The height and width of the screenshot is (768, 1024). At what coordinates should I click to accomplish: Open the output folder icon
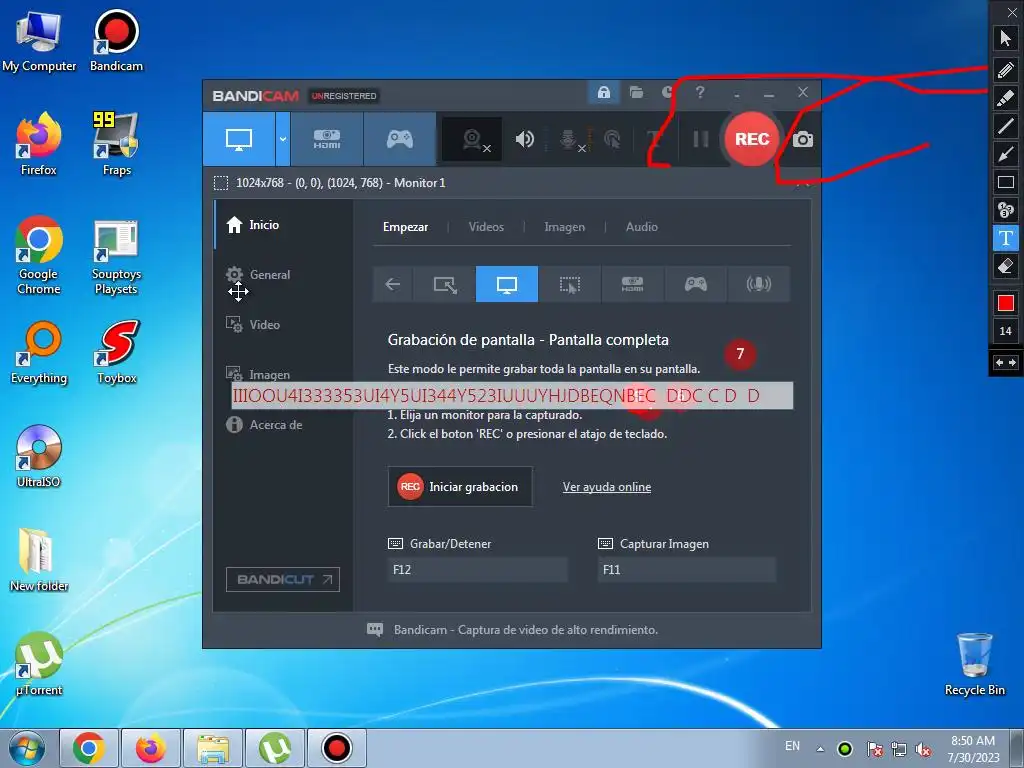click(x=636, y=93)
